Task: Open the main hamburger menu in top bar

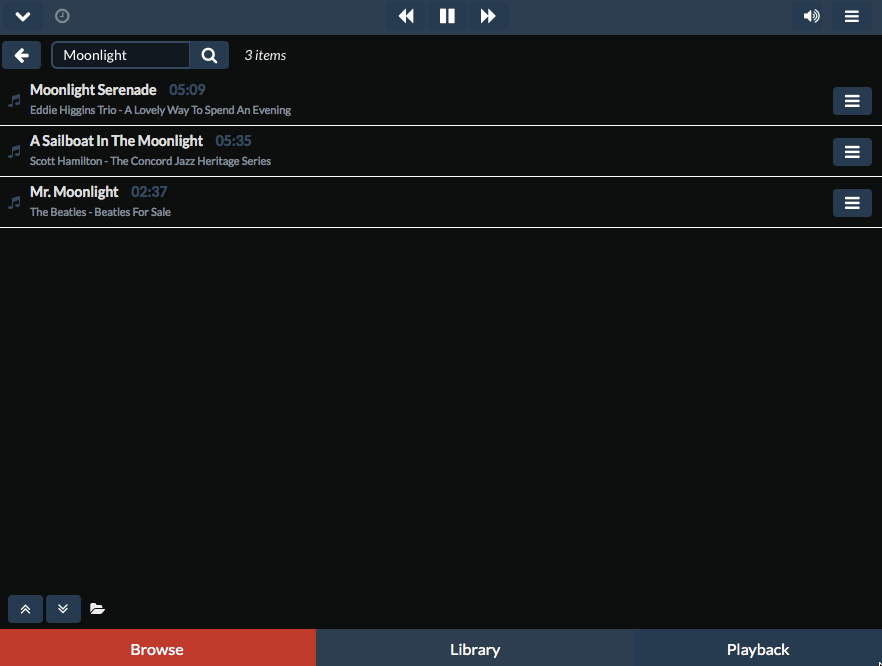Action: click(x=852, y=16)
